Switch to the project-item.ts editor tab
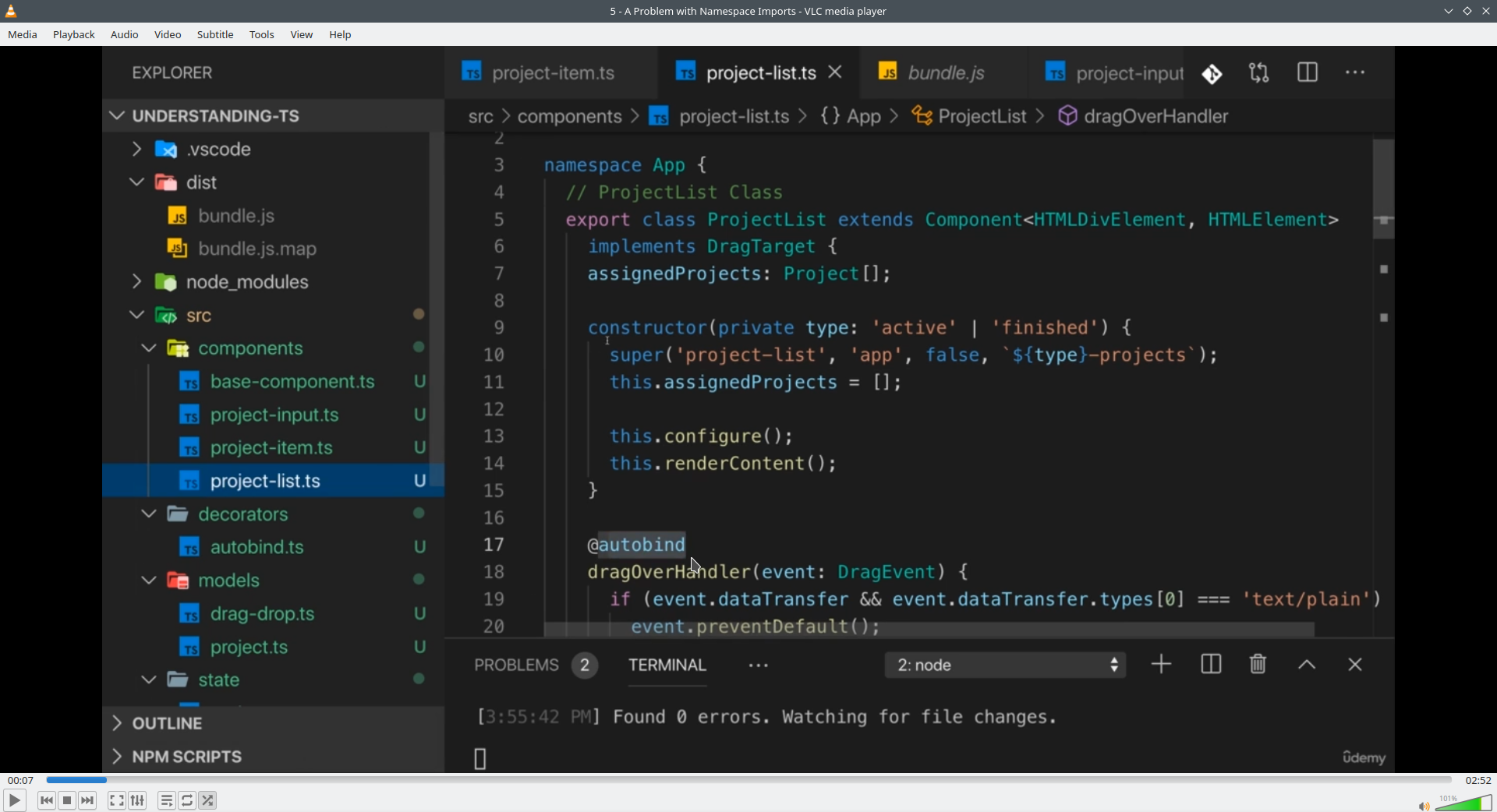 550,72
